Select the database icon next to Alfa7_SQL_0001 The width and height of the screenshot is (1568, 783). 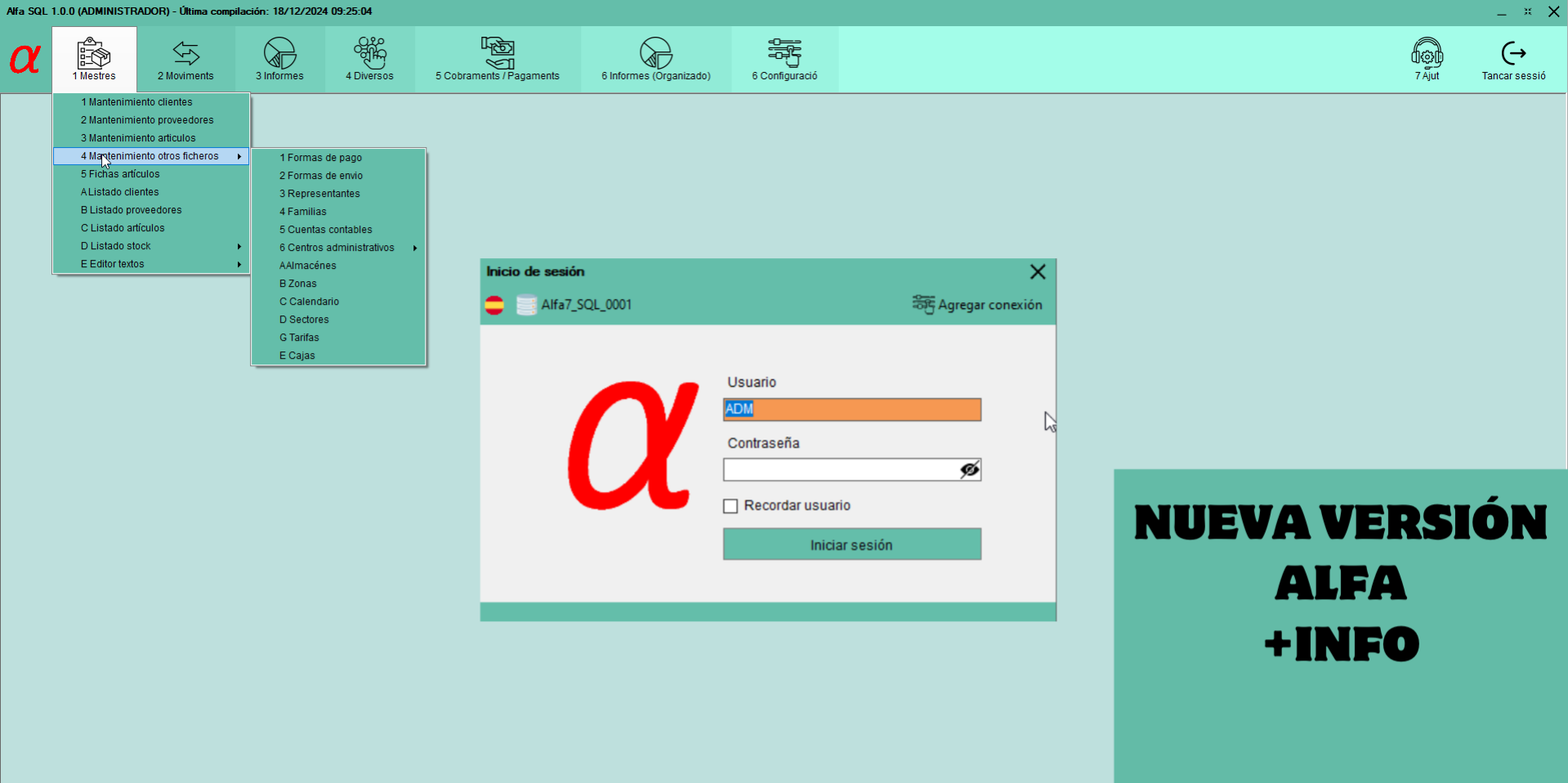point(525,305)
